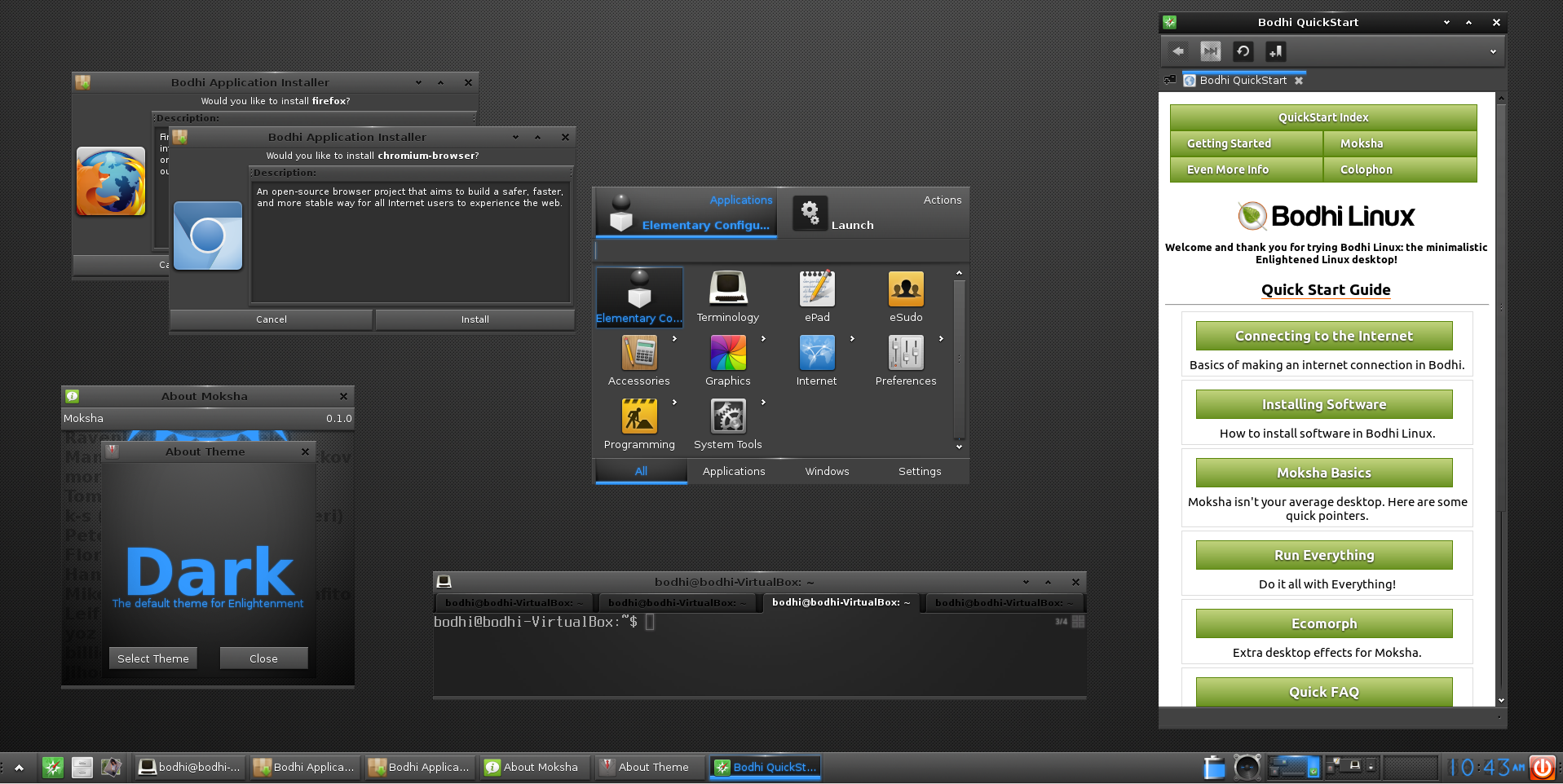Close the Bodhi QuickStart browser tab
The image size is (1563, 784).
pyautogui.click(x=1299, y=80)
